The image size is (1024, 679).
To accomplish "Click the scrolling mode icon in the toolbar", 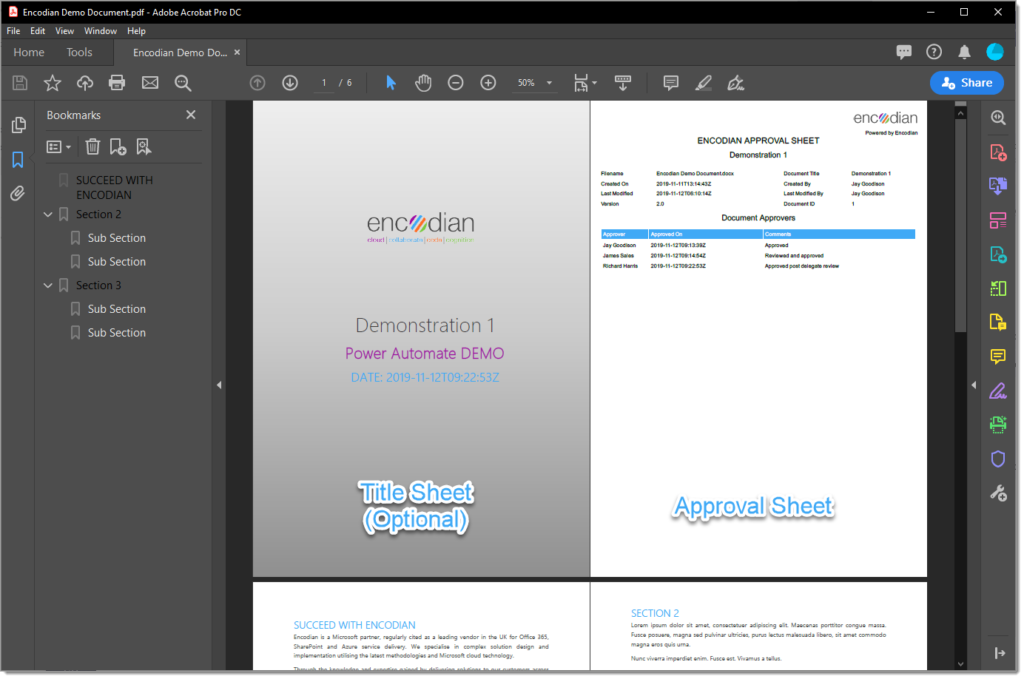I will tap(623, 83).
